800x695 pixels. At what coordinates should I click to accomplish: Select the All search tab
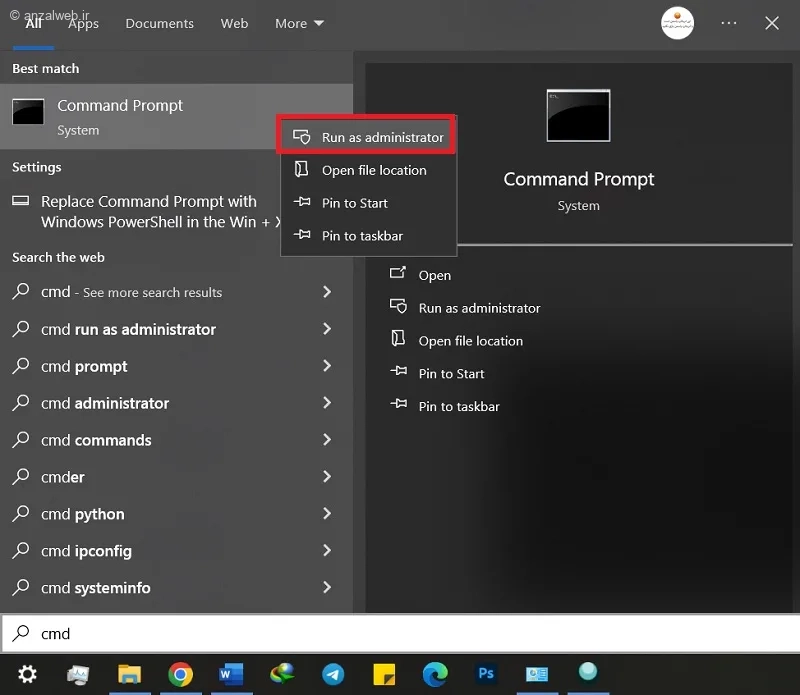pyautogui.click(x=34, y=23)
